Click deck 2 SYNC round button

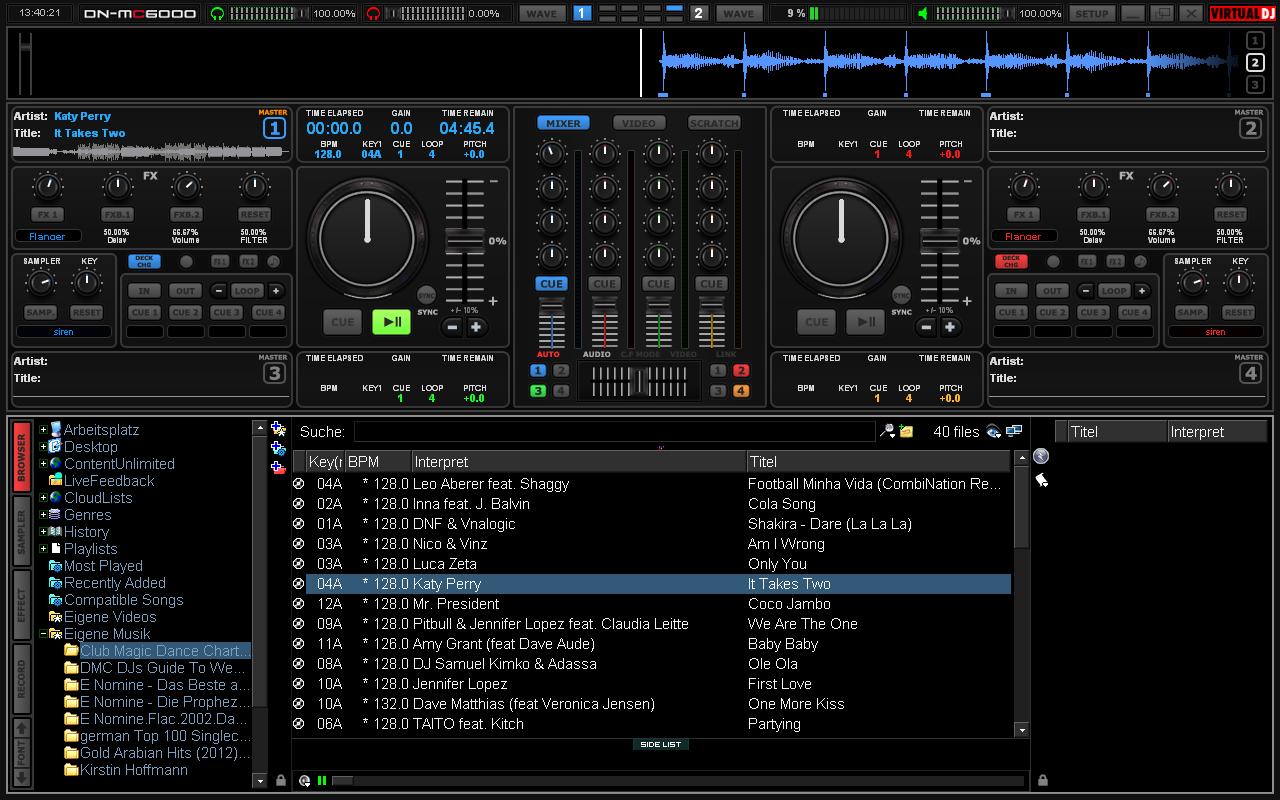coord(901,295)
